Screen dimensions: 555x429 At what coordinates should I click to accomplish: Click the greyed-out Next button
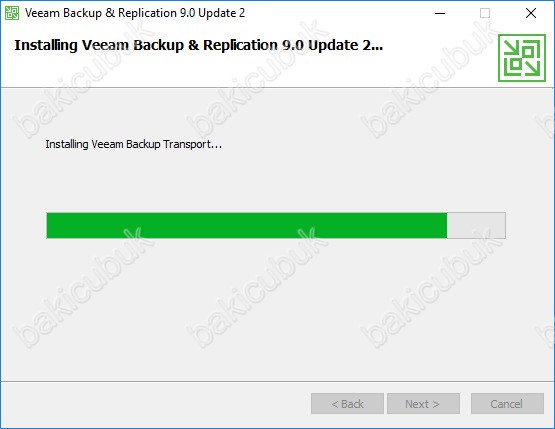(x=423, y=404)
